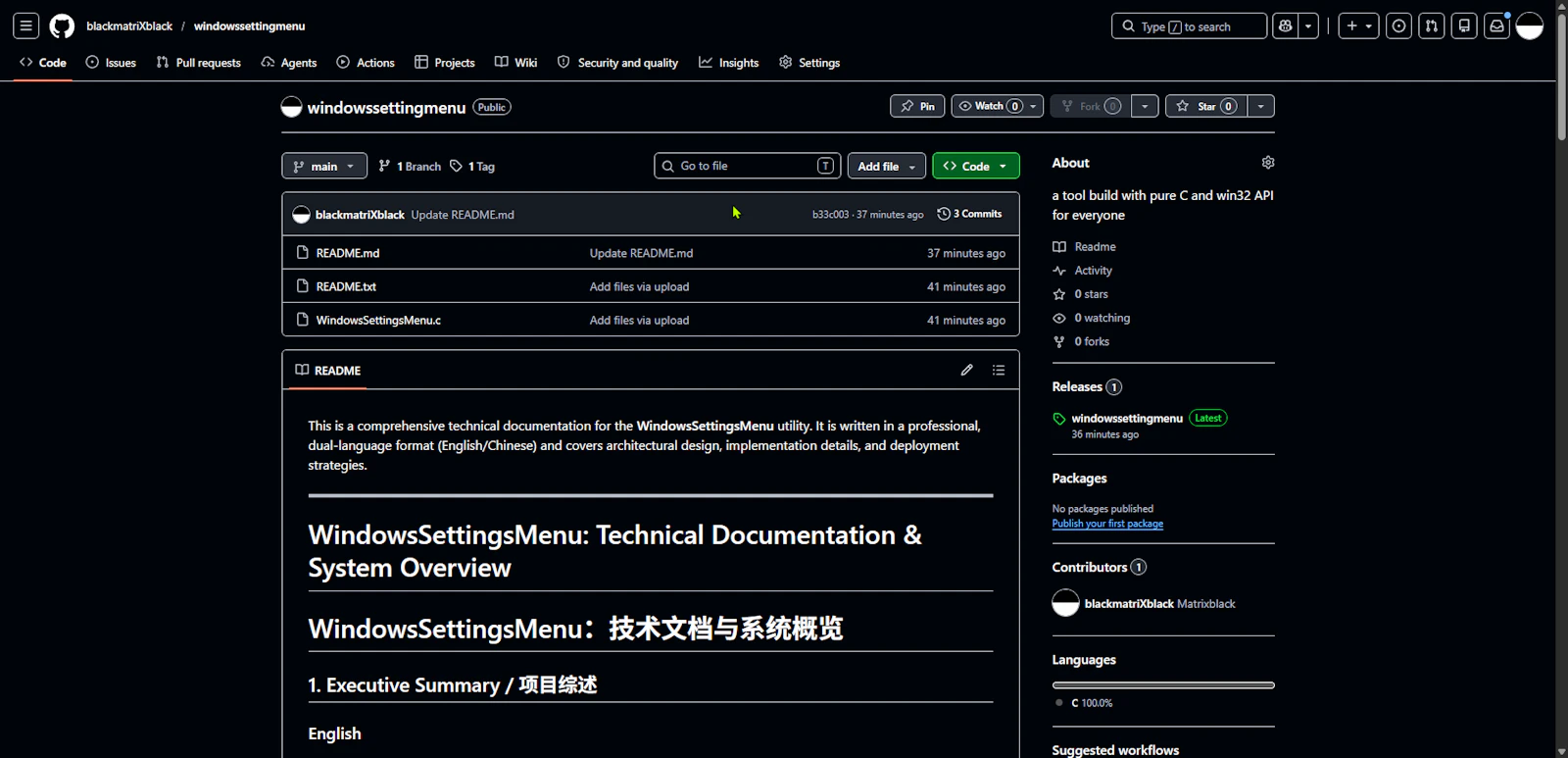Open commit hash b33c003
This screenshot has height=758, width=1568.
point(830,215)
